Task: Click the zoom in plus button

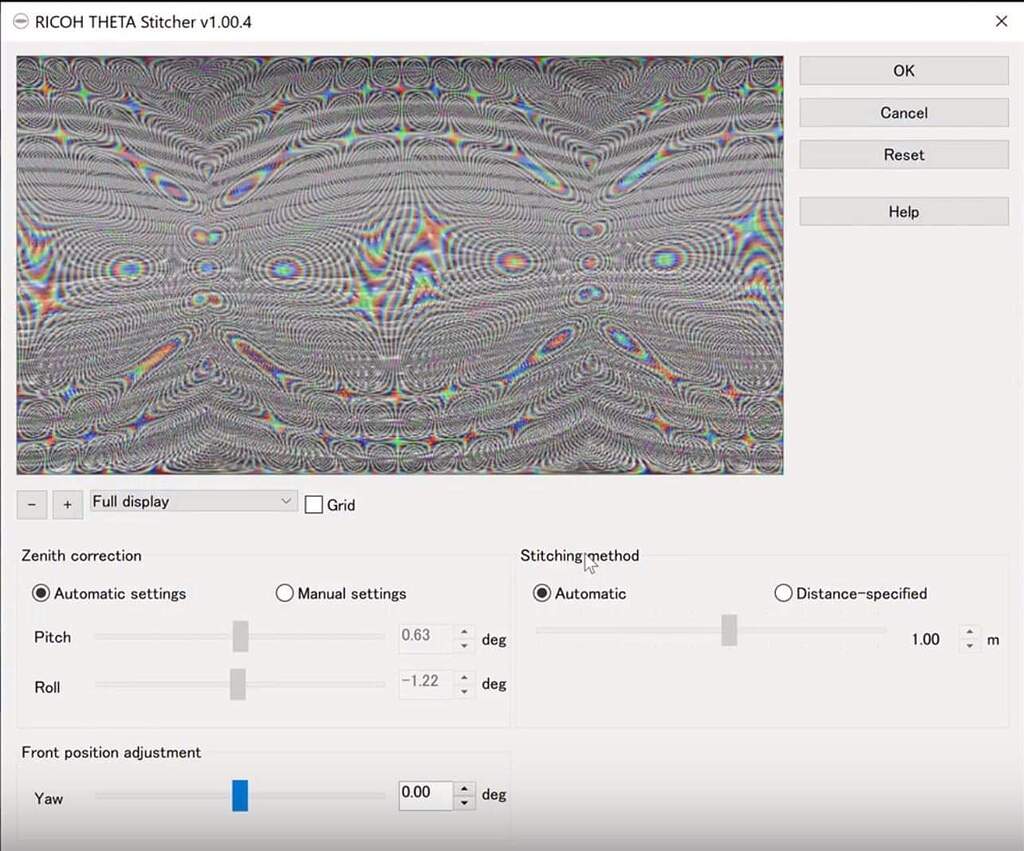Action: pos(67,504)
